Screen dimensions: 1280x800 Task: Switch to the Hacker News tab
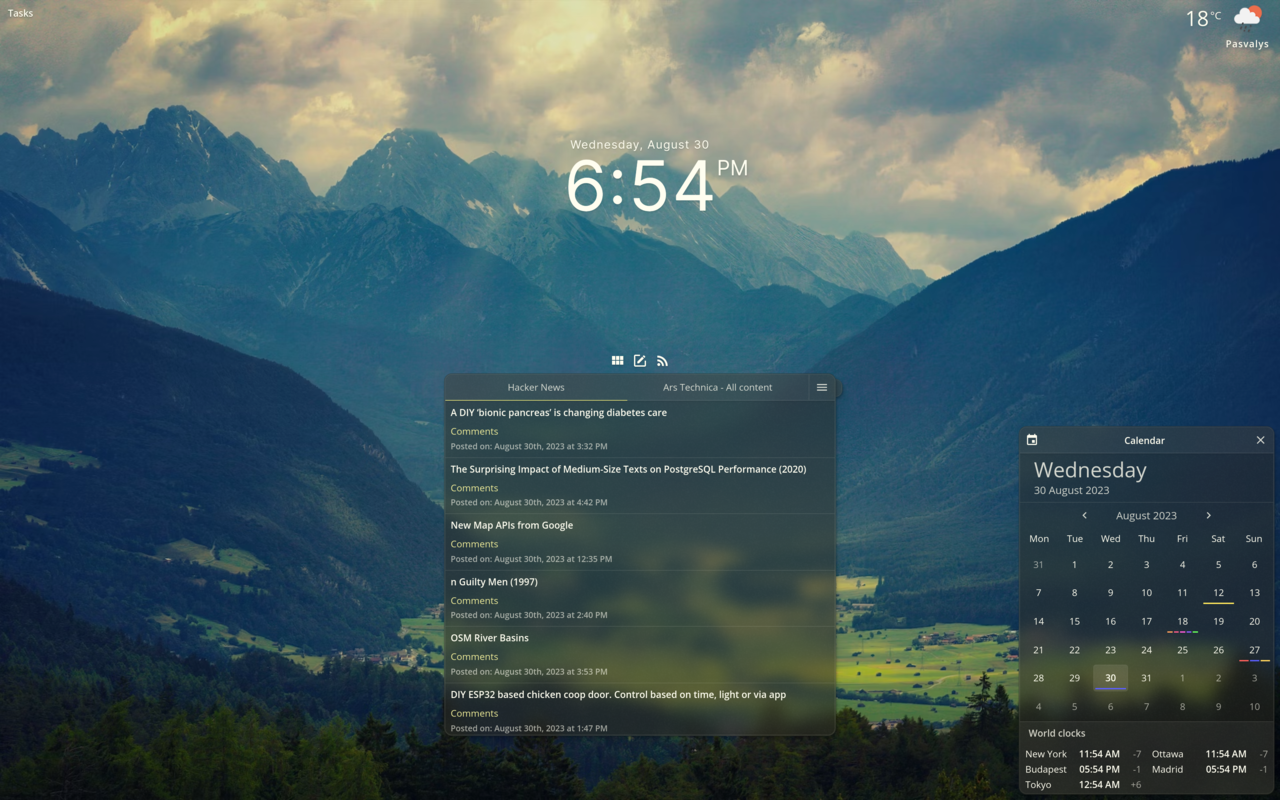(x=536, y=387)
